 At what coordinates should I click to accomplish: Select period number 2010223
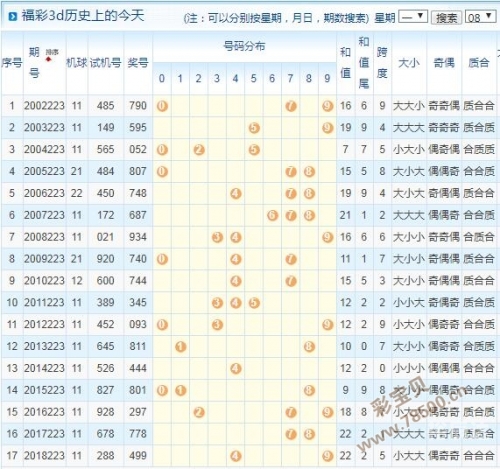tap(44, 281)
